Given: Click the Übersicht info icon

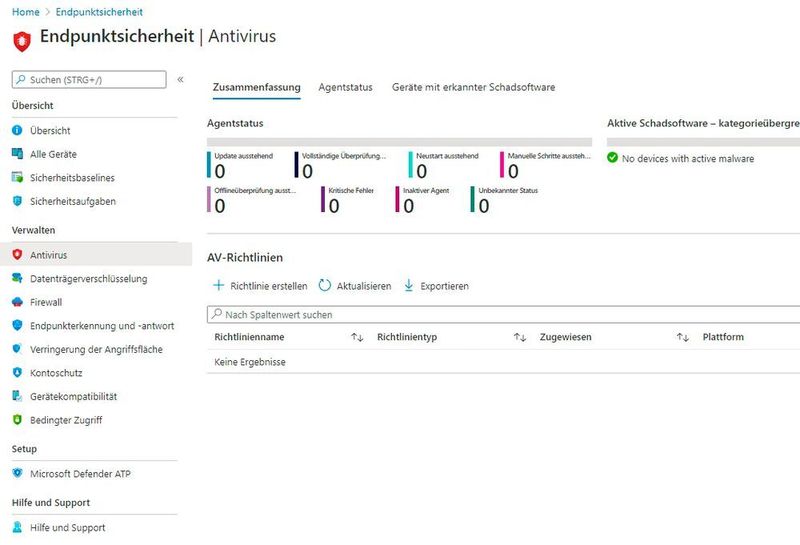Looking at the screenshot, I should coord(17,130).
